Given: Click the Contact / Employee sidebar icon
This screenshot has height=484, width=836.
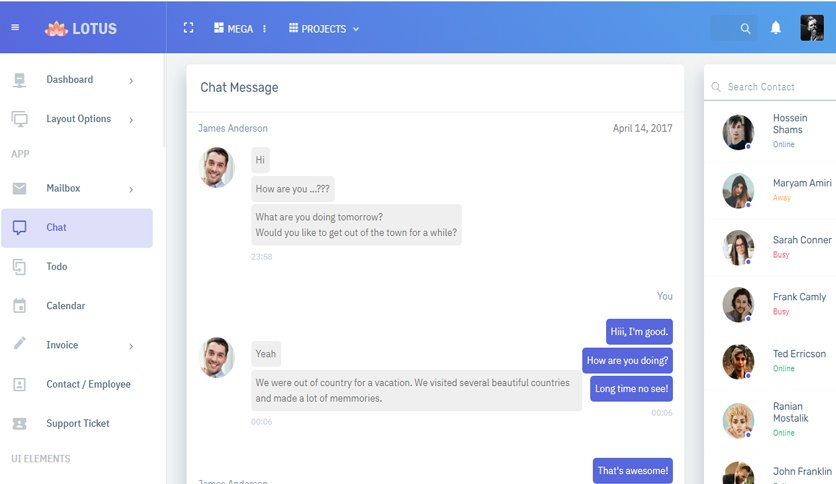Looking at the screenshot, I should pyautogui.click(x=19, y=384).
